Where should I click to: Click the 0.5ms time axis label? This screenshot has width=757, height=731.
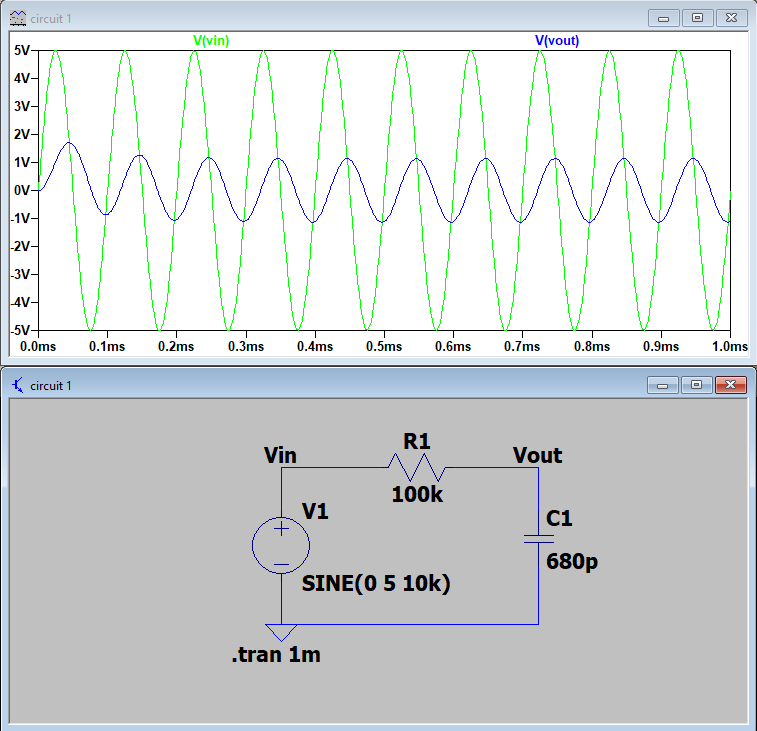pyautogui.click(x=384, y=347)
